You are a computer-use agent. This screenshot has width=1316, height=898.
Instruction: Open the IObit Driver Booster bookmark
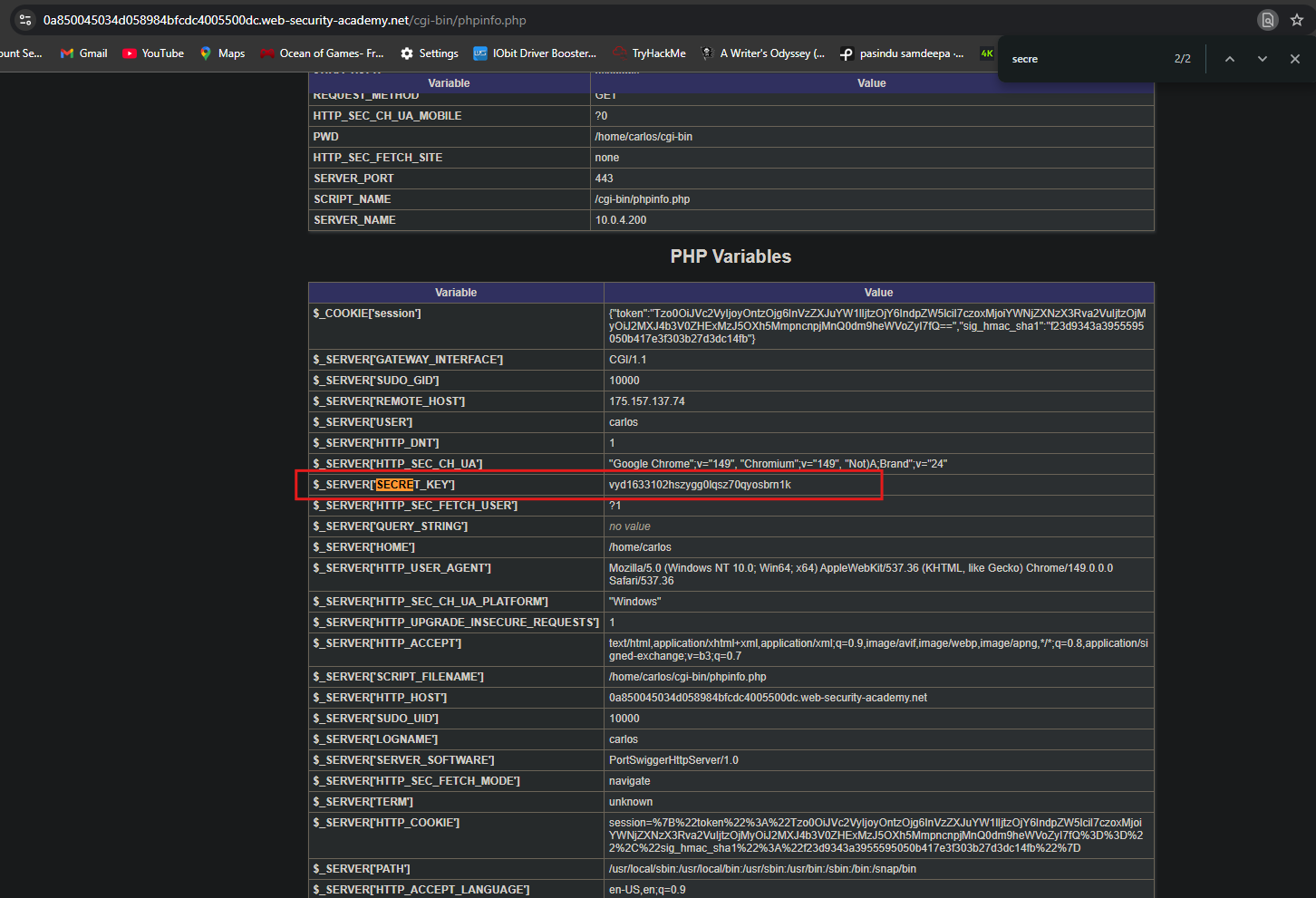[x=535, y=53]
